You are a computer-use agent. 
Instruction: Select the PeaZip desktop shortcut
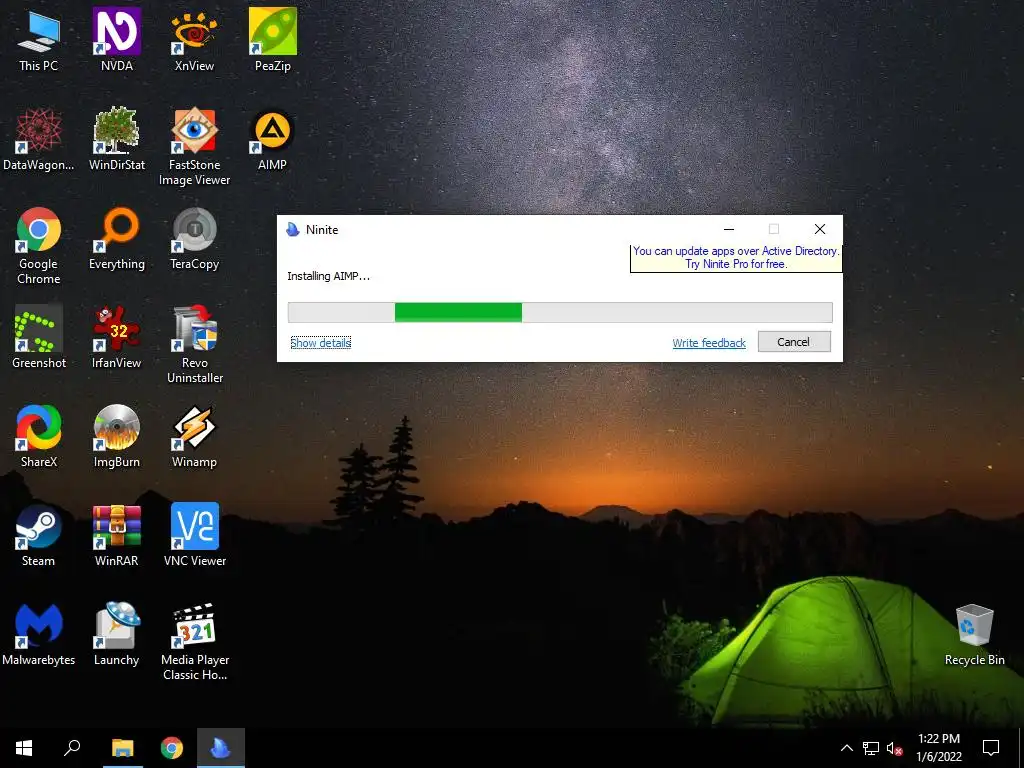pos(272,41)
